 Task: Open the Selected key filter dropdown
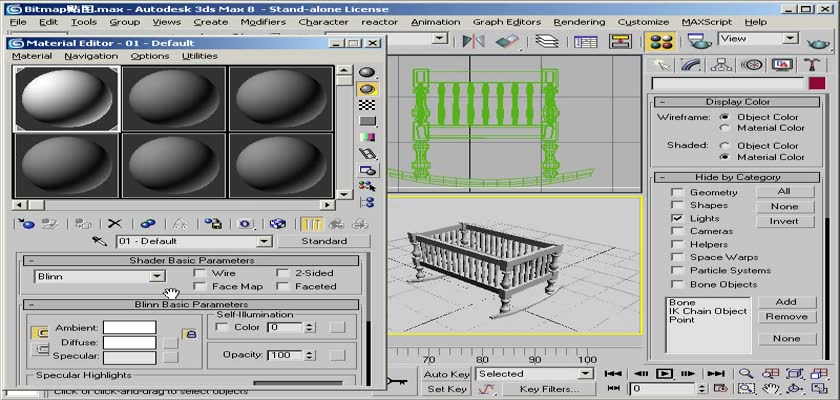[x=586, y=374]
